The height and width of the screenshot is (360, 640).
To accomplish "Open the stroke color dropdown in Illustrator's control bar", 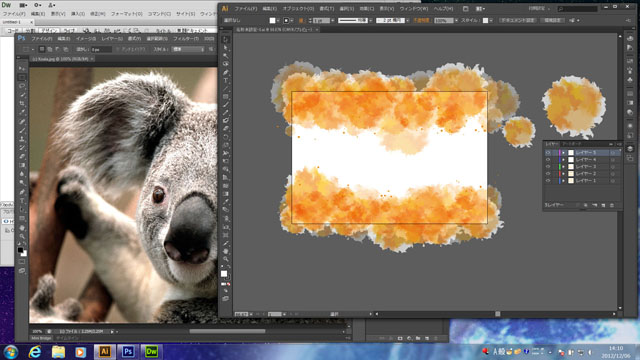I will pyautogui.click(x=292, y=20).
